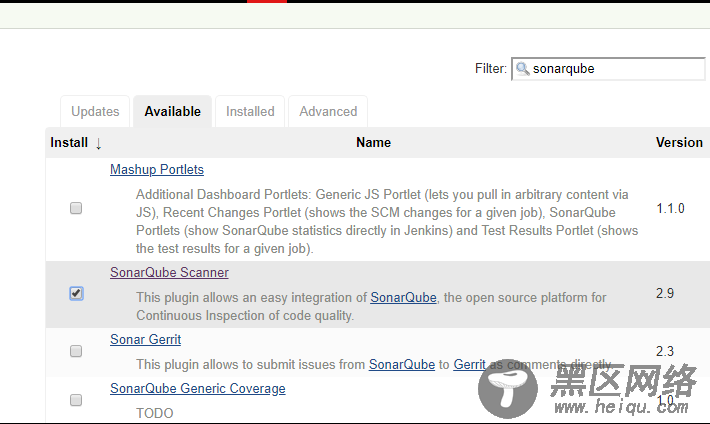Open the SonarQube Scanner plugin link

click(x=169, y=272)
